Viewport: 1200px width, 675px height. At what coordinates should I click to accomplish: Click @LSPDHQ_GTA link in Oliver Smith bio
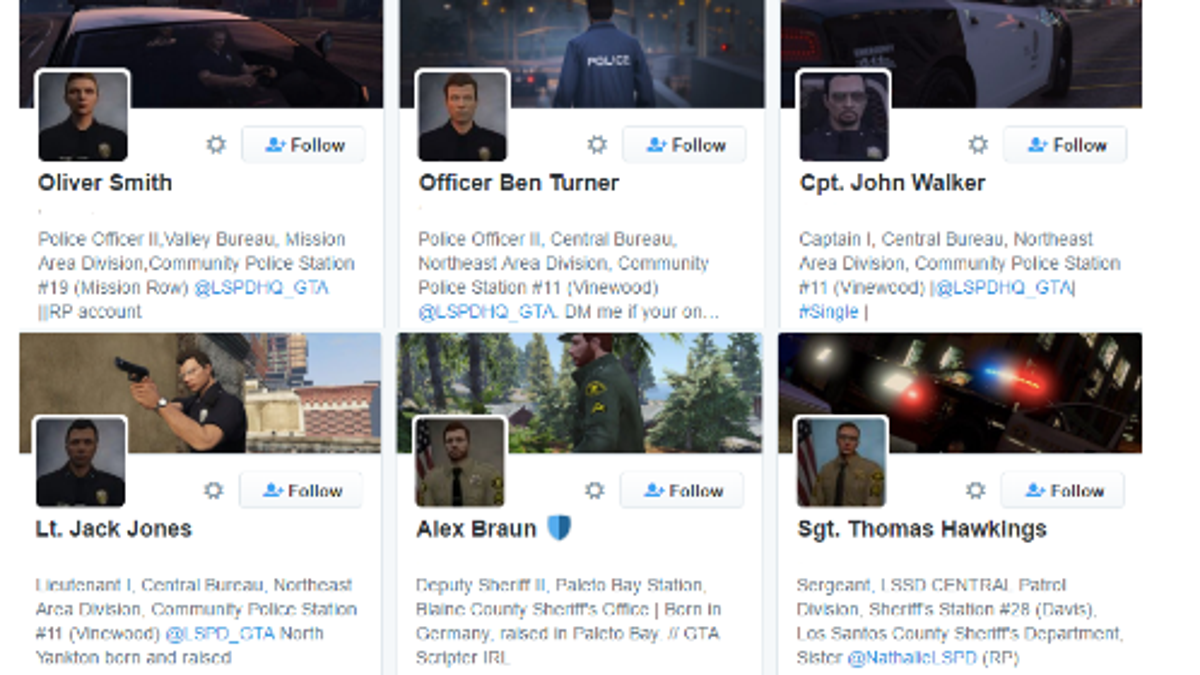(x=262, y=287)
